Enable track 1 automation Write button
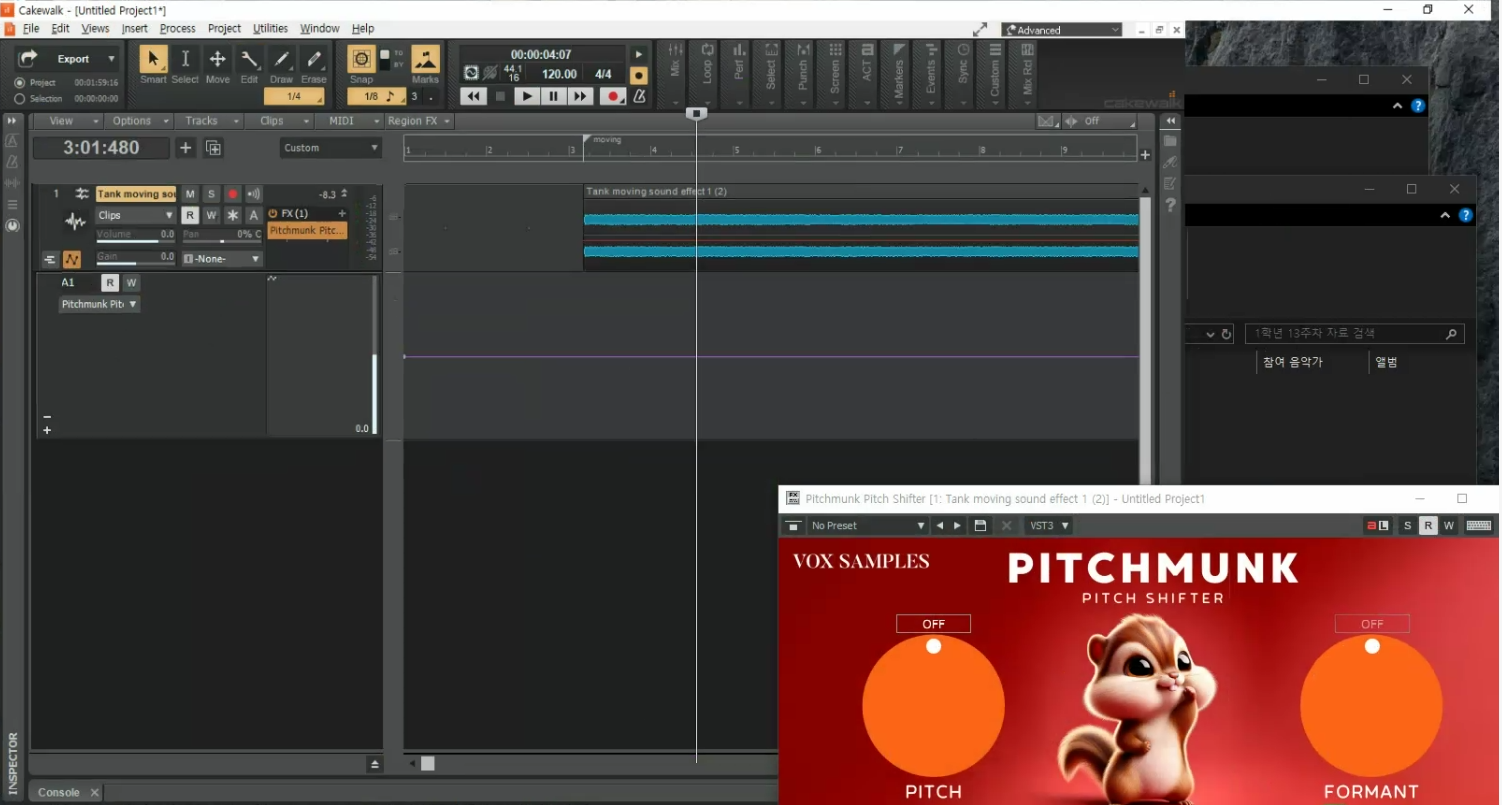 pyautogui.click(x=211, y=215)
